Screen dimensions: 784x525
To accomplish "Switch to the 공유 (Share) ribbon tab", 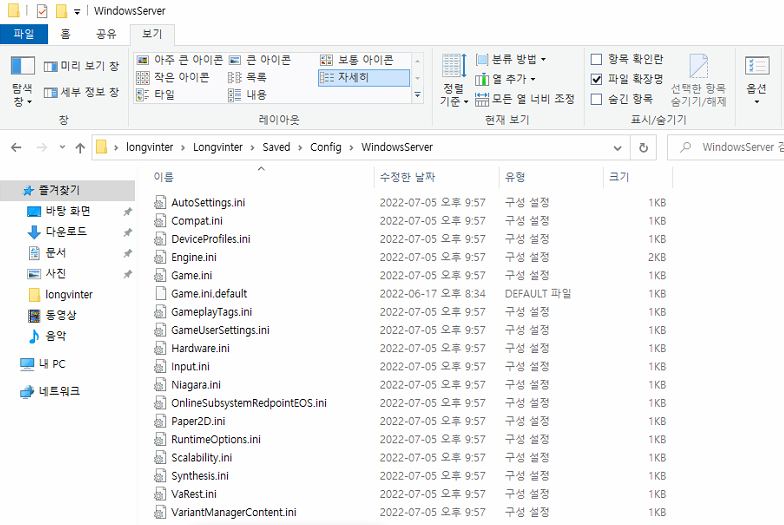I will point(106,34).
